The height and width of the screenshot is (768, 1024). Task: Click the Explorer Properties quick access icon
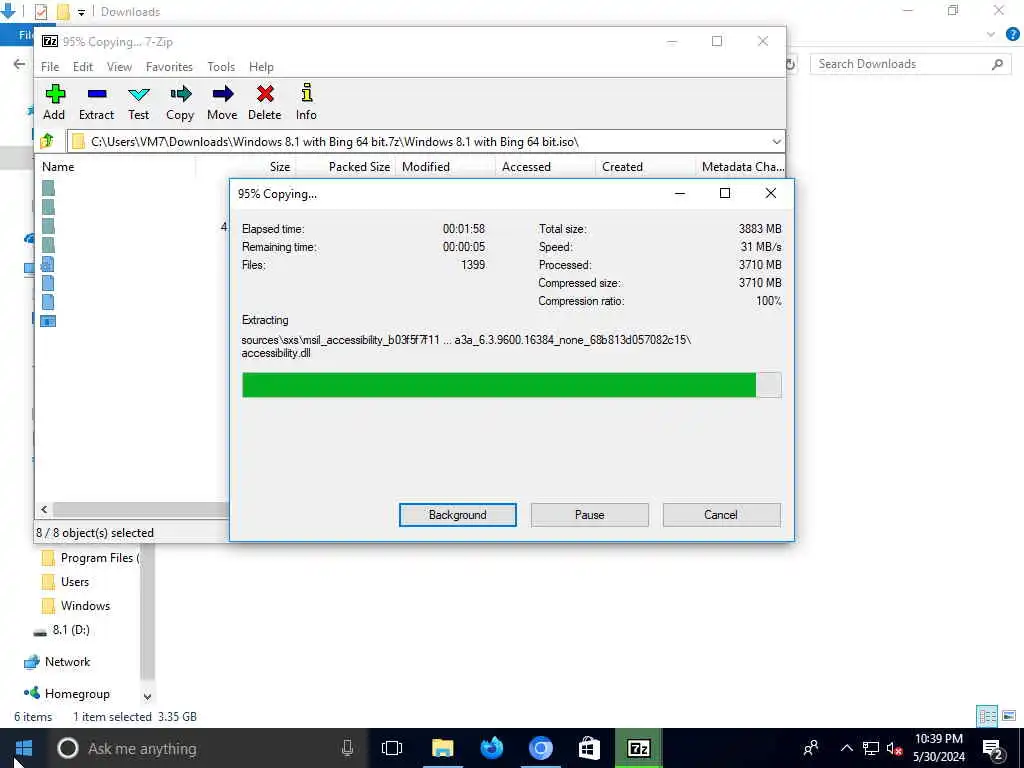click(40, 12)
